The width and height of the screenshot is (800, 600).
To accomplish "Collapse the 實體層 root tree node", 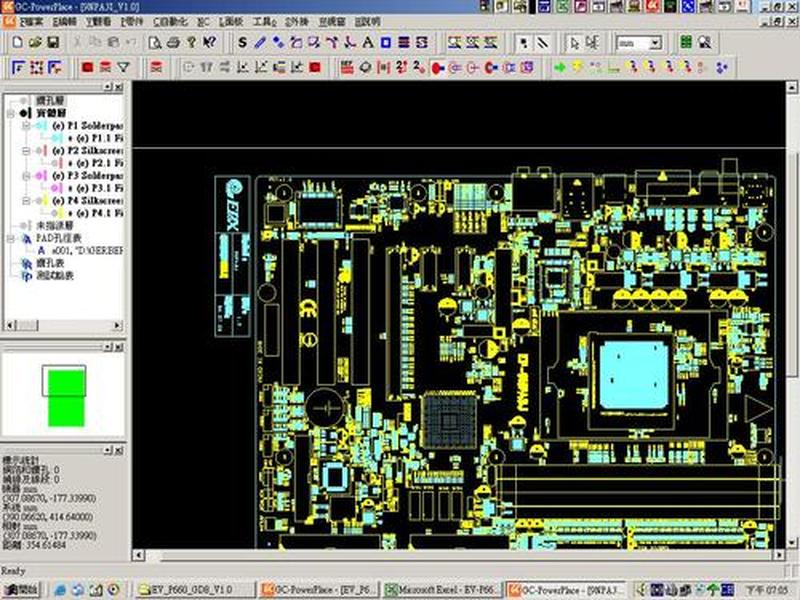I will pos(11,113).
